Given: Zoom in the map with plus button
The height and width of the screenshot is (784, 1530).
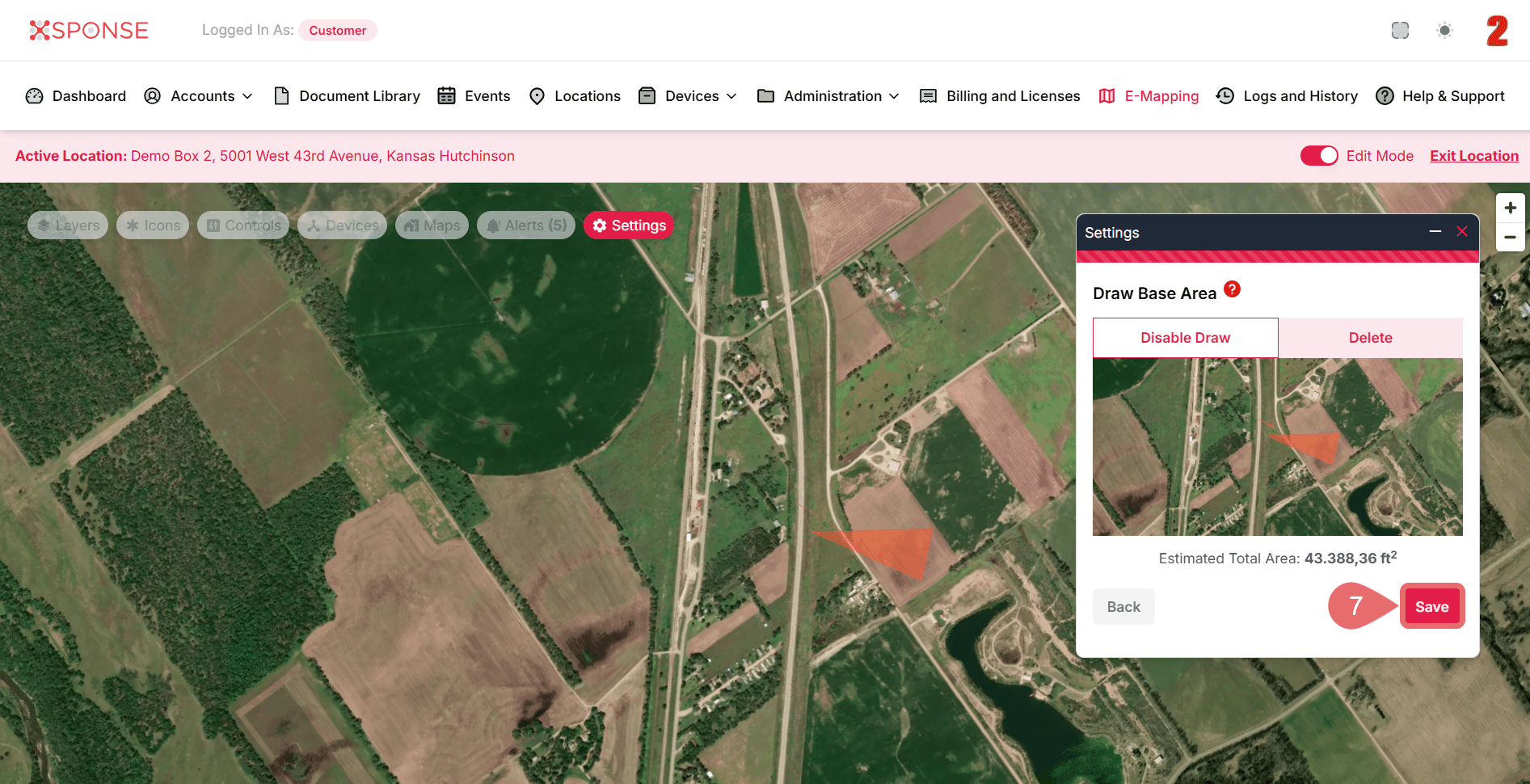Looking at the screenshot, I should 1510,208.
